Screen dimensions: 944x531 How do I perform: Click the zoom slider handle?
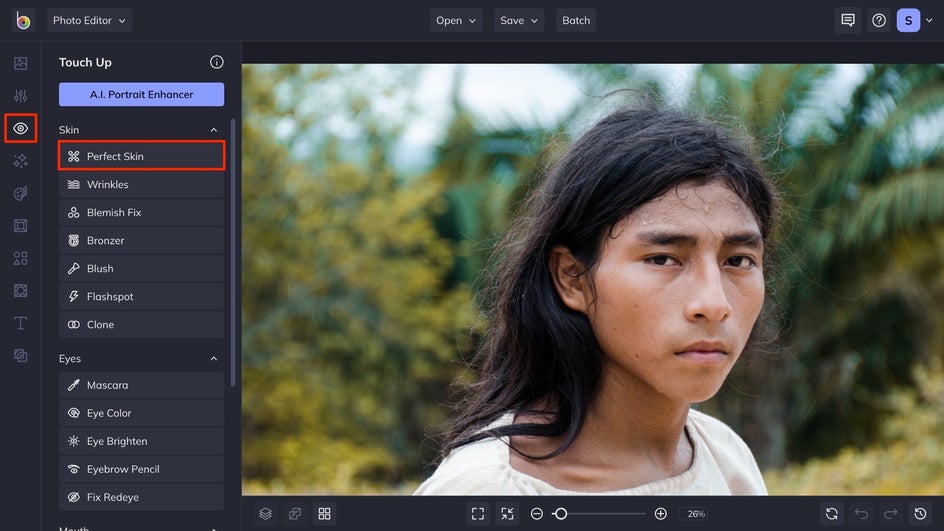(561, 513)
